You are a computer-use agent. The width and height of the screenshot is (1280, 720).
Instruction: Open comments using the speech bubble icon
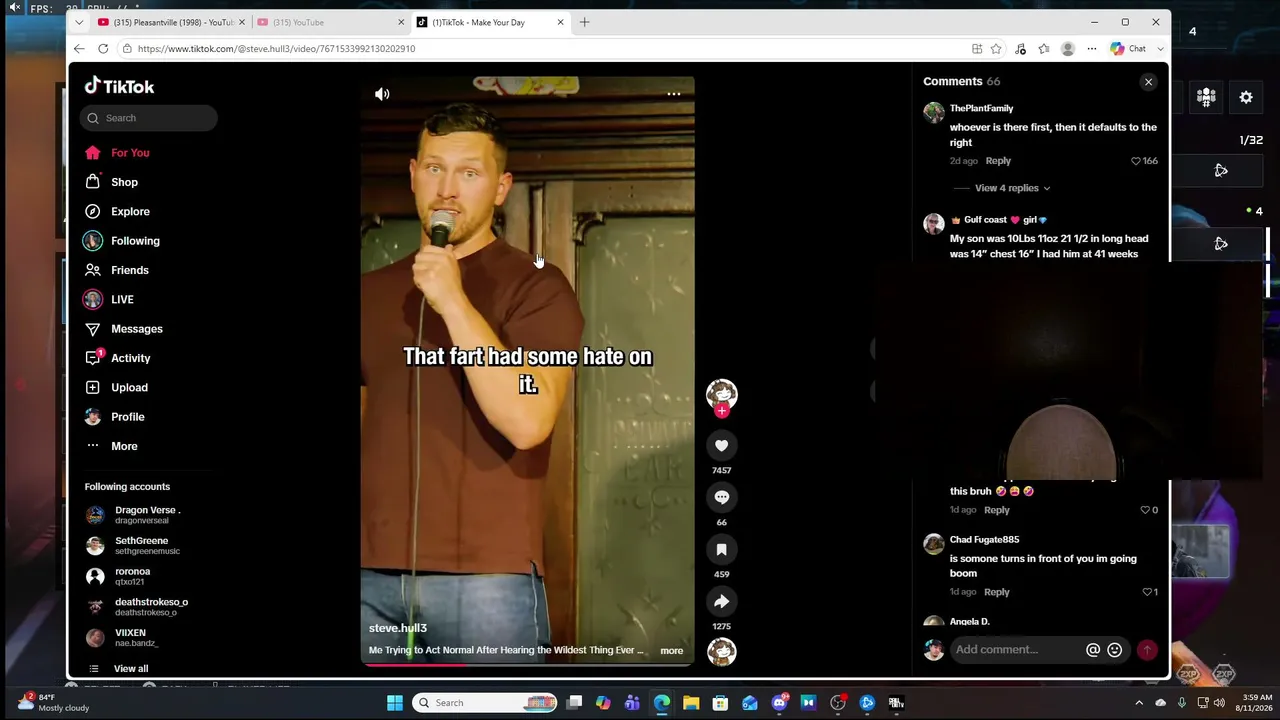pos(722,498)
